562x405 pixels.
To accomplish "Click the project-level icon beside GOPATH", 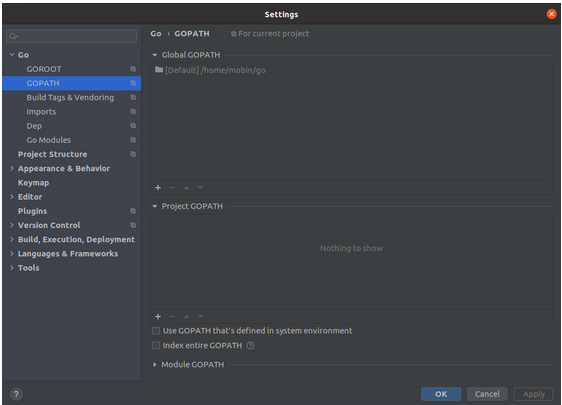I will [133, 83].
